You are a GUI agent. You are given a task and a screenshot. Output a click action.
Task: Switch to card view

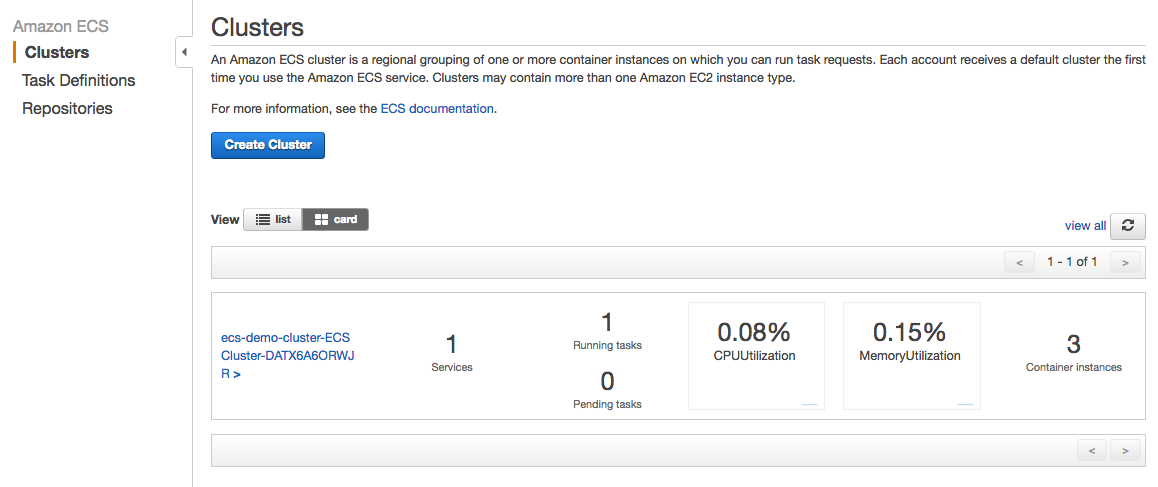click(335, 219)
